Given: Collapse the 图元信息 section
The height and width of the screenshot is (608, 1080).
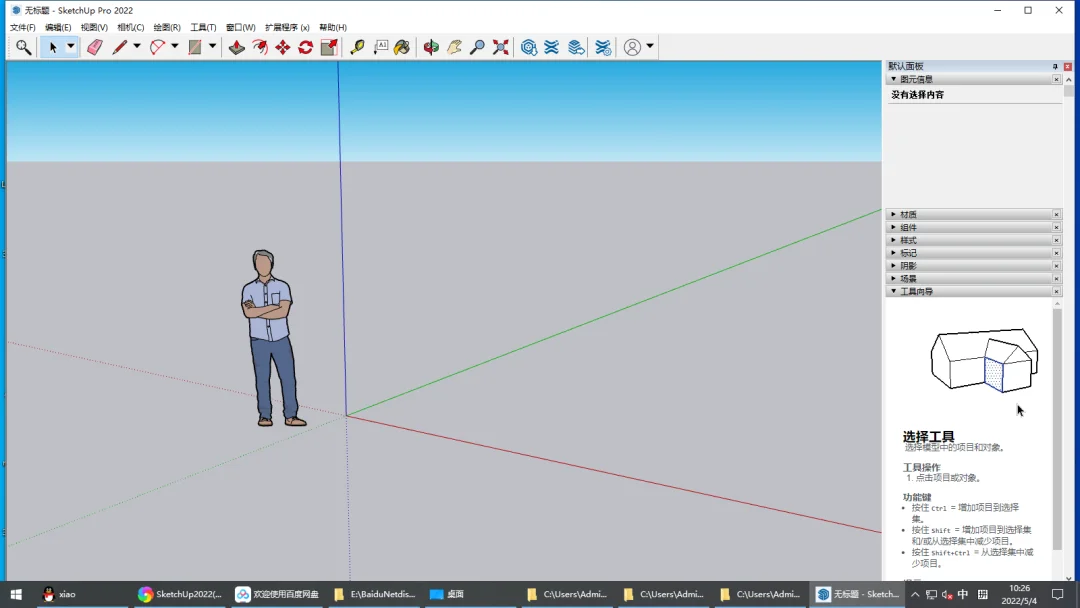Looking at the screenshot, I should coord(893,79).
